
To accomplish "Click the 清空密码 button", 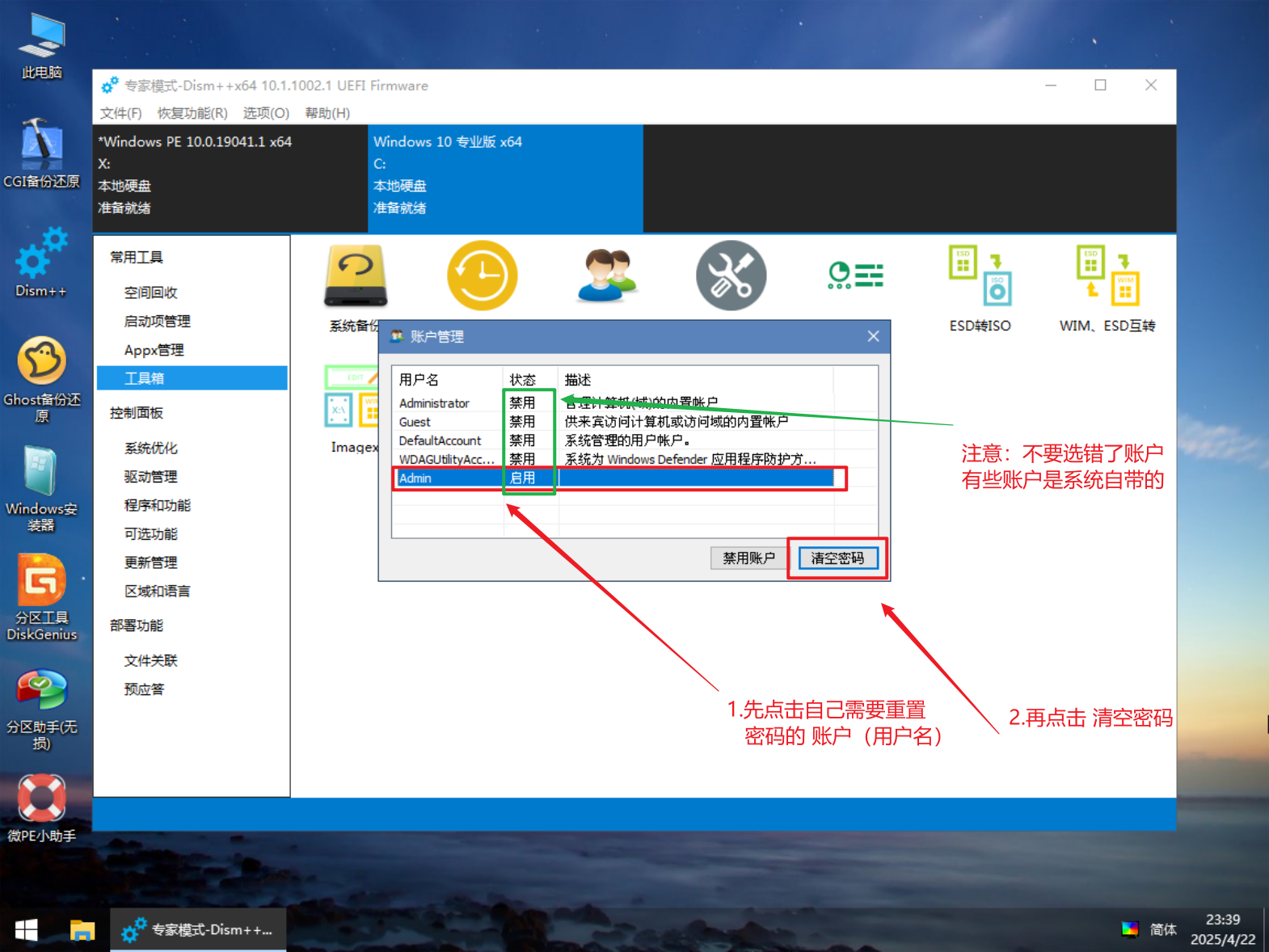I will [837, 558].
